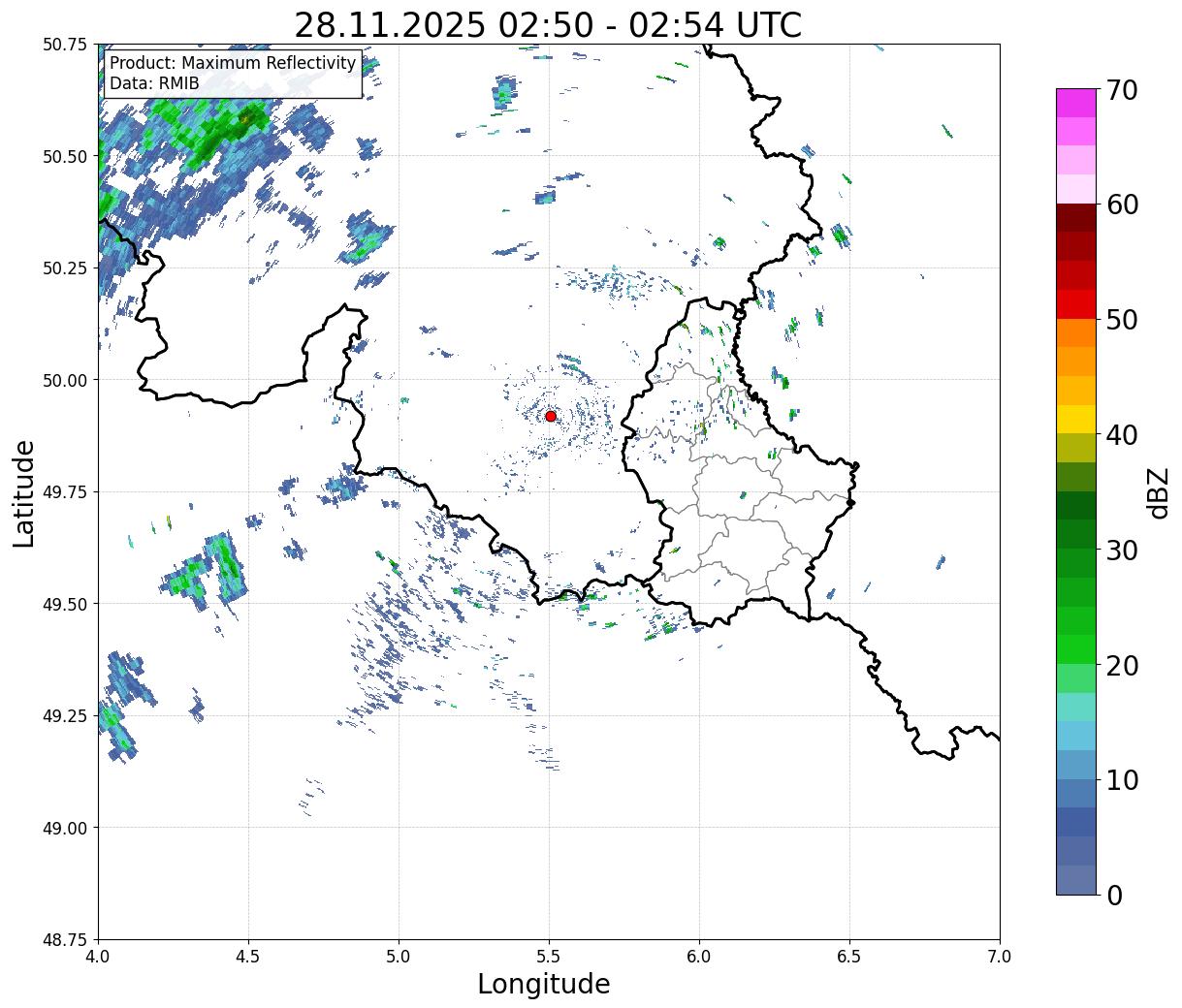
Task: Click the 'Product: Maximum Reflectivity' label
Action: [233, 63]
